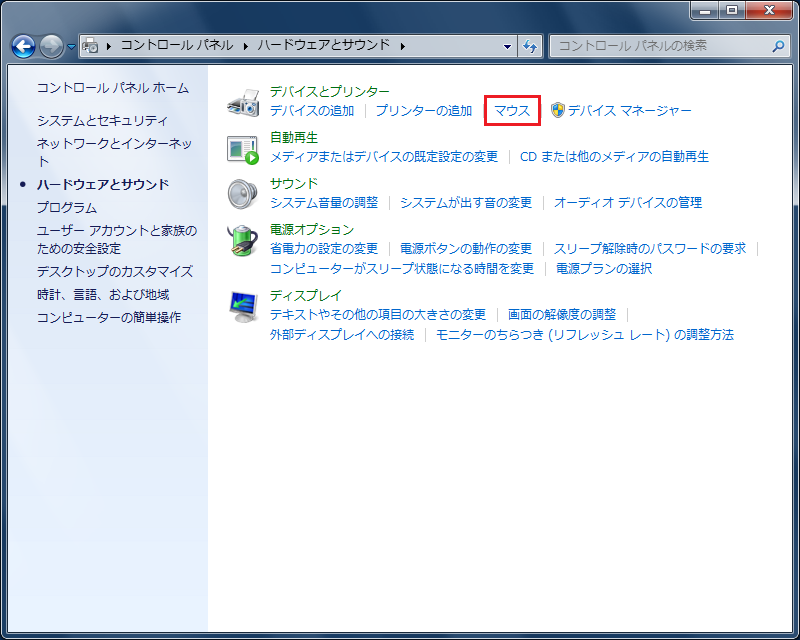Click the AutoPlay (自動再生) icon
This screenshot has height=640, width=800.
(243, 148)
